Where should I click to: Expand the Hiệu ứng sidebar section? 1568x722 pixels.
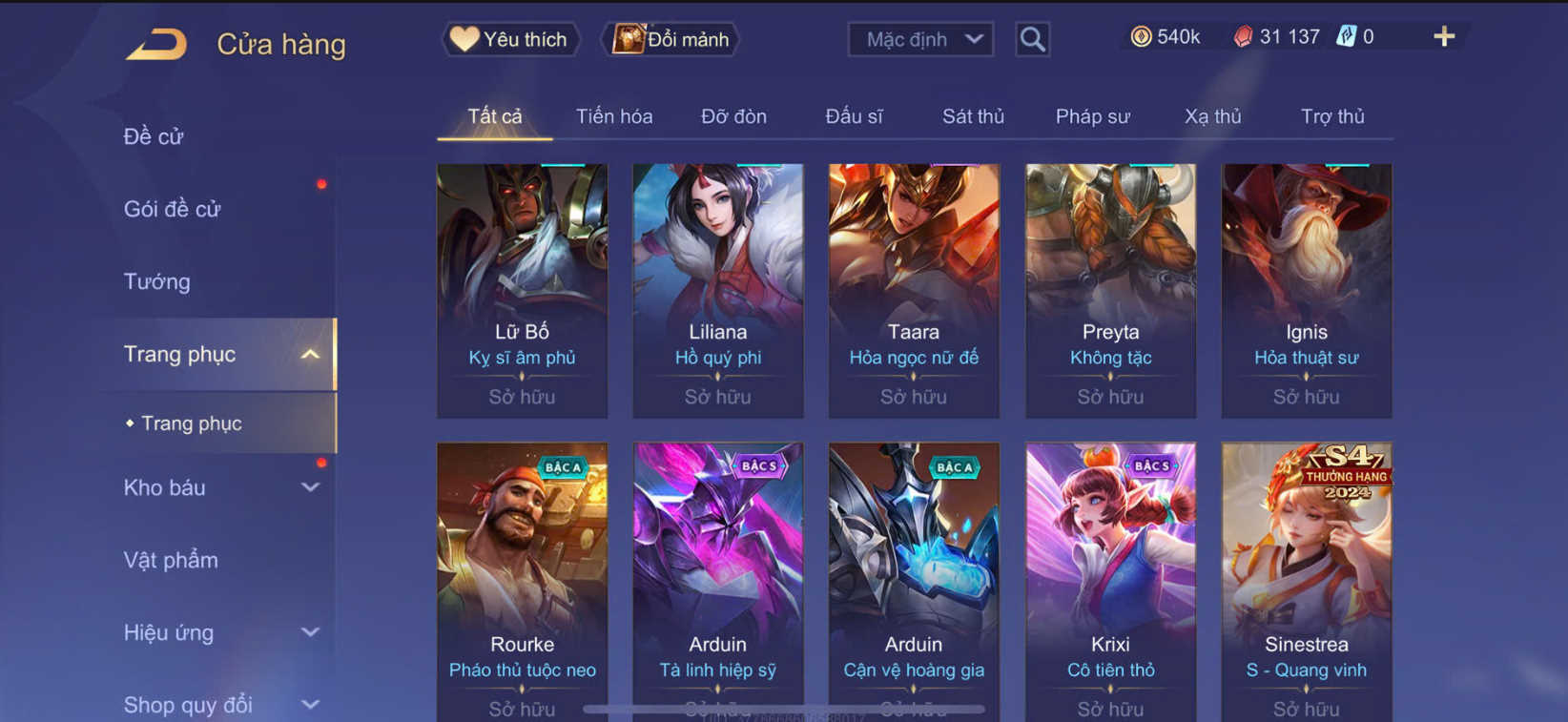click(x=310, y=632)
